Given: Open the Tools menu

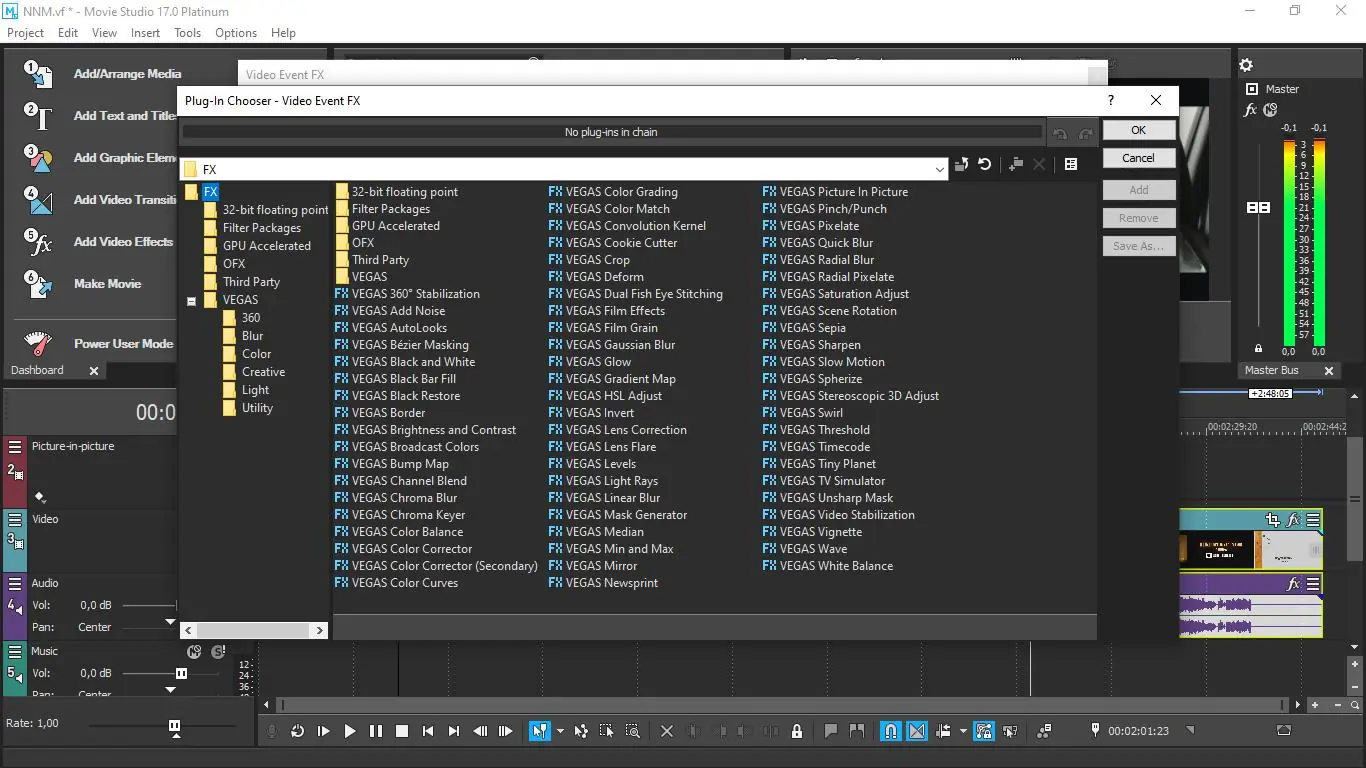Looking at the screenshot, I should click(187, 33).
